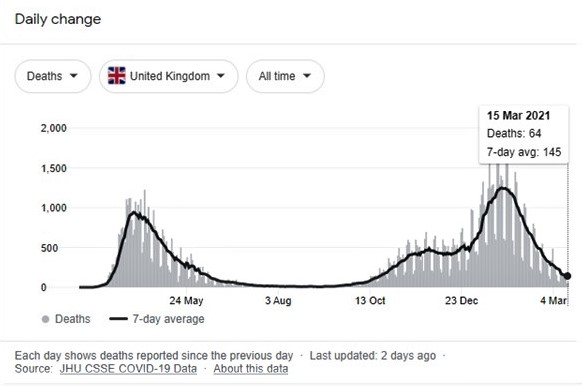582x386 pixels.
Task: Open the JHU CSSE COVID-19 Data link
Action: click(x=128, y=369)
